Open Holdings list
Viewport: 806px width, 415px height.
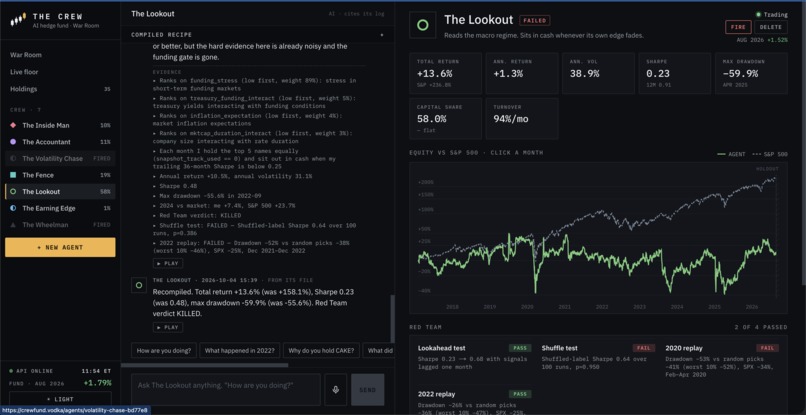coord(60,89)
